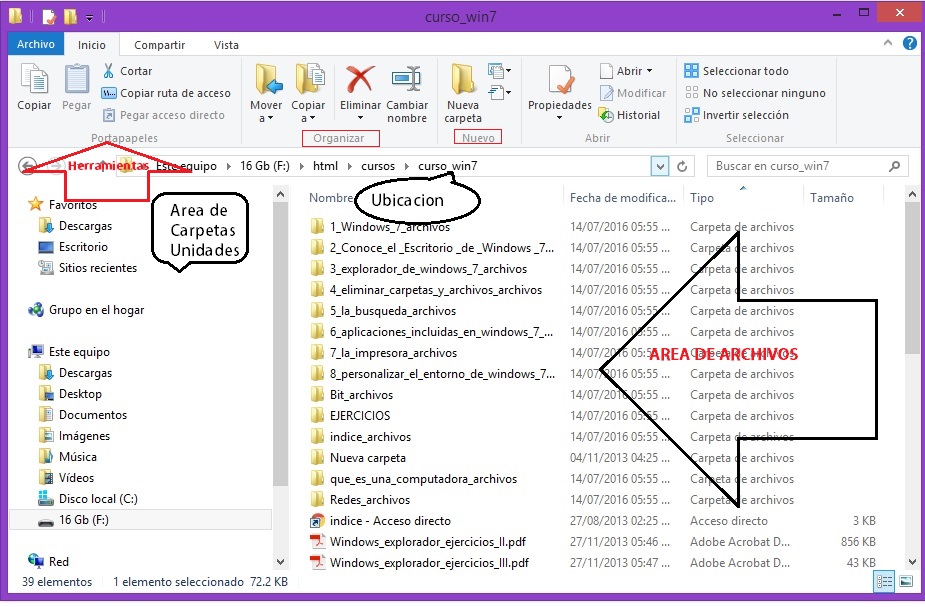The width and height of the screenshot is (925, 607).
Task: Open the Propiedades icon
Action: coord(559,82)
